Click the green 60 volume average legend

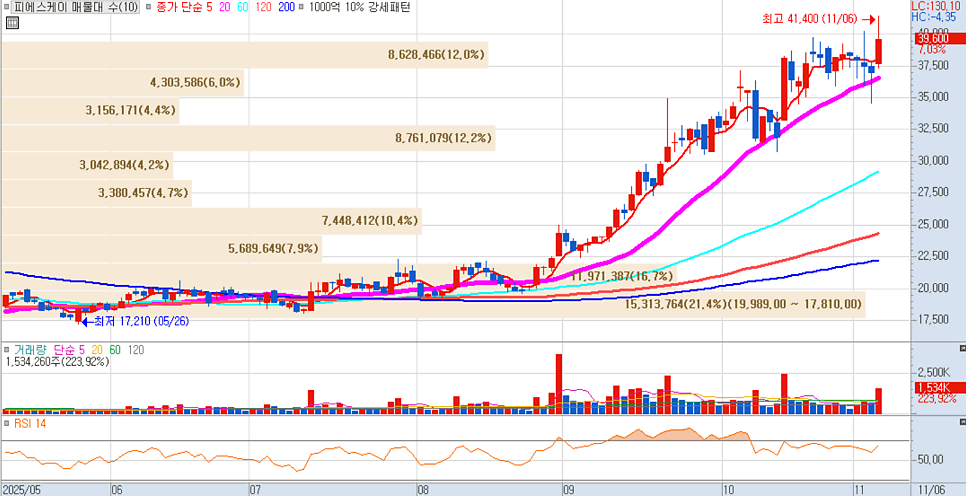(115, 350)
